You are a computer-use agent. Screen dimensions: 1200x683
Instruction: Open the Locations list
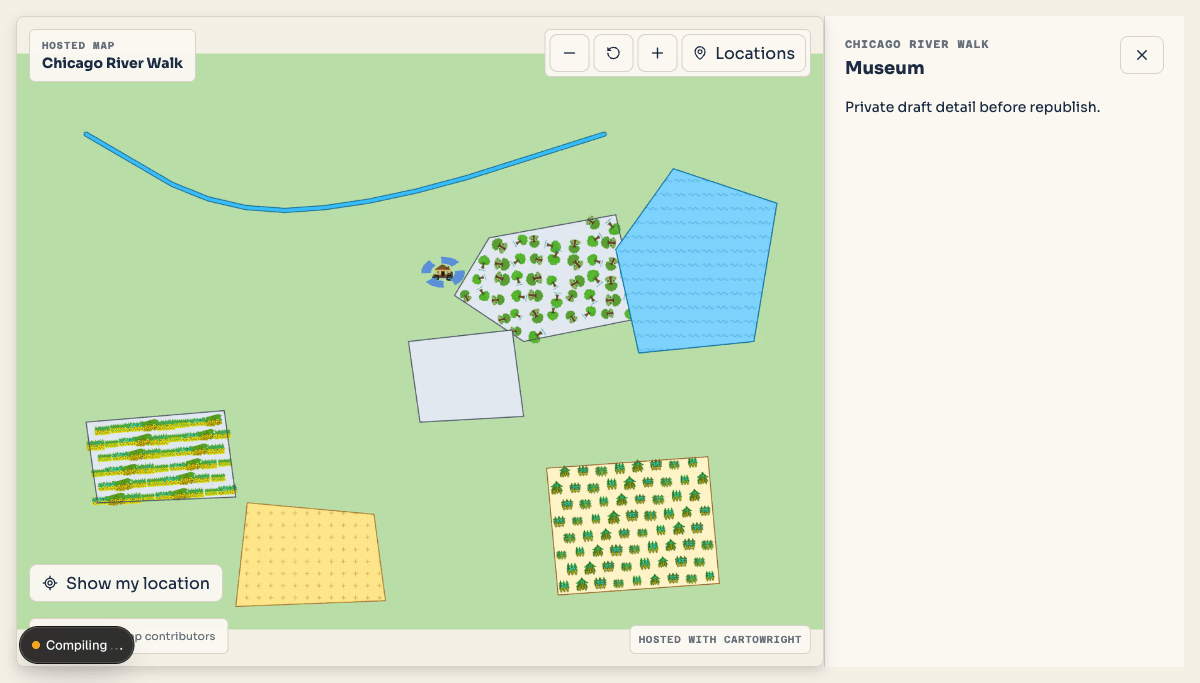tap(744, 53)
